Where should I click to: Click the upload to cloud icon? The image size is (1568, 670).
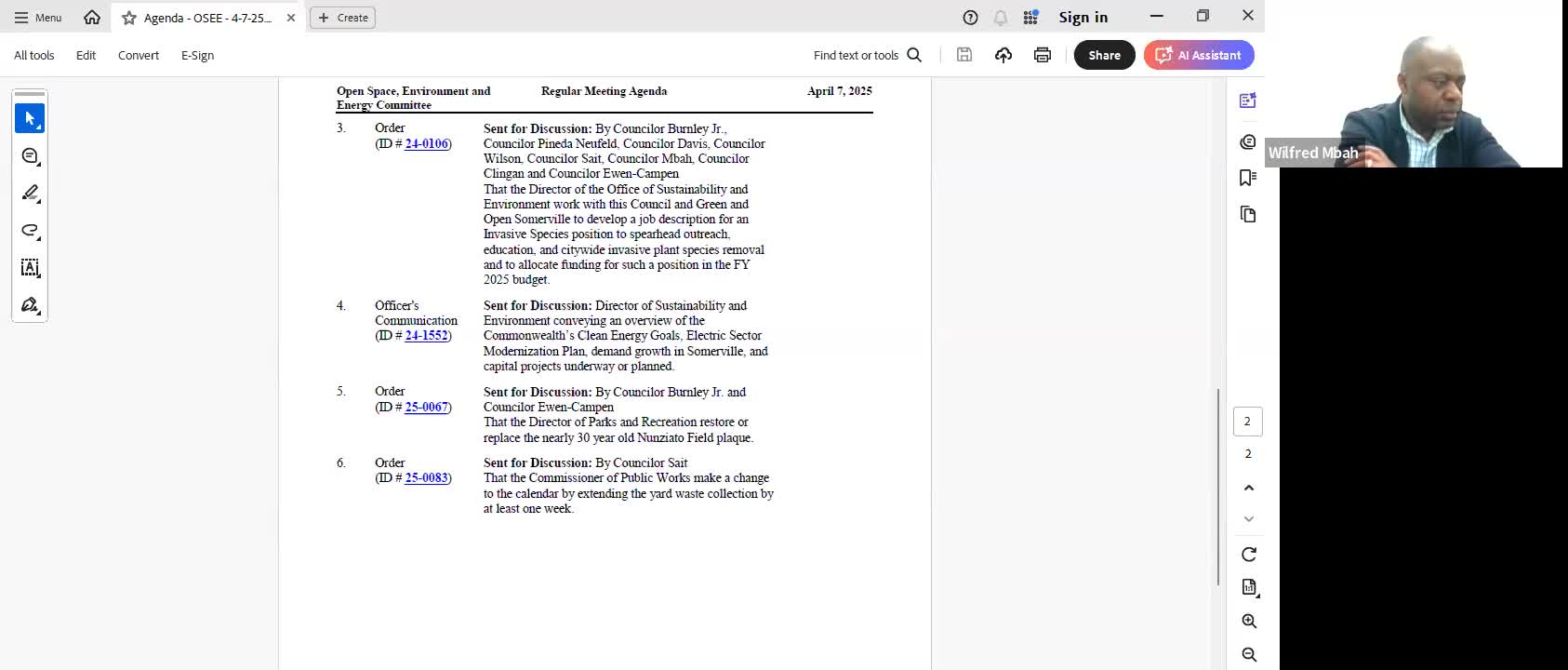(x=1003, y=55)
